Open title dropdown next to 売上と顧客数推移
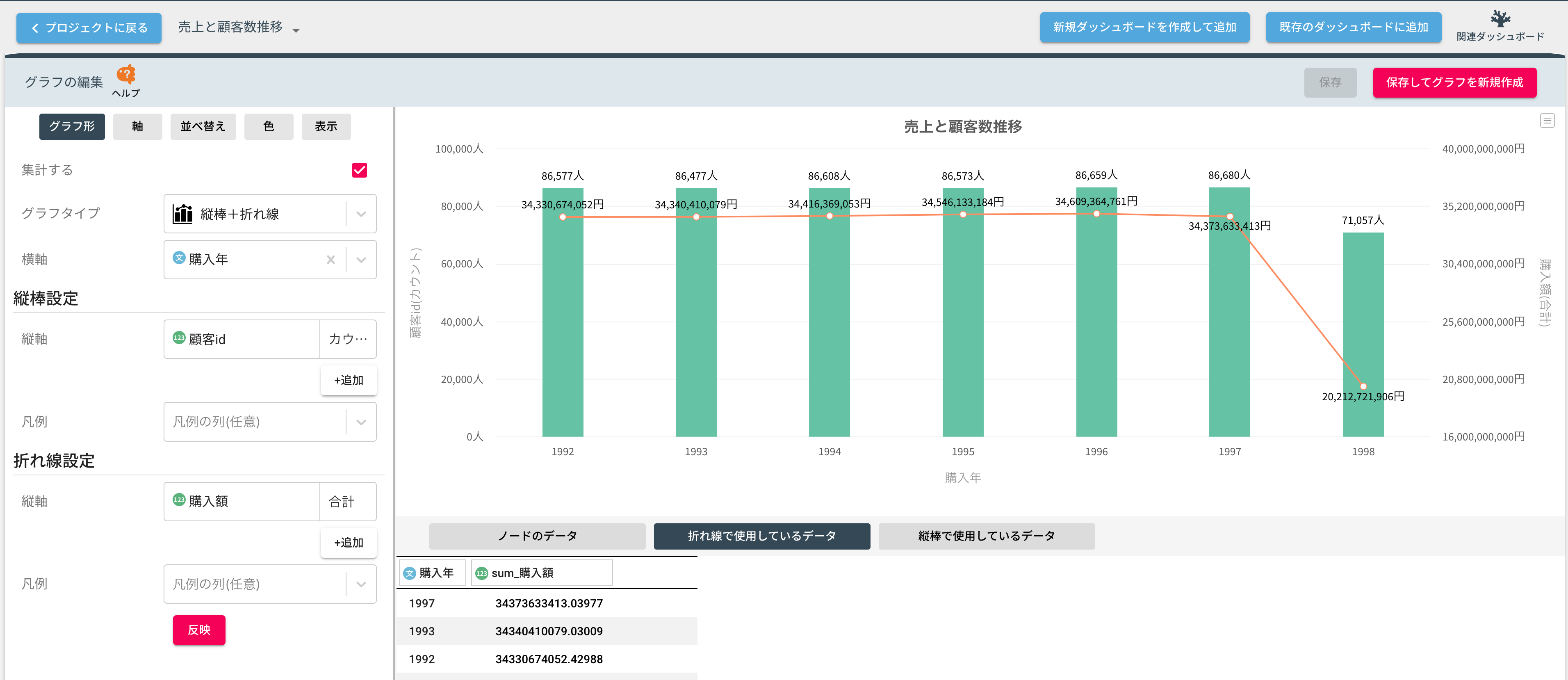1568x680 pixels. click(296, 30)
